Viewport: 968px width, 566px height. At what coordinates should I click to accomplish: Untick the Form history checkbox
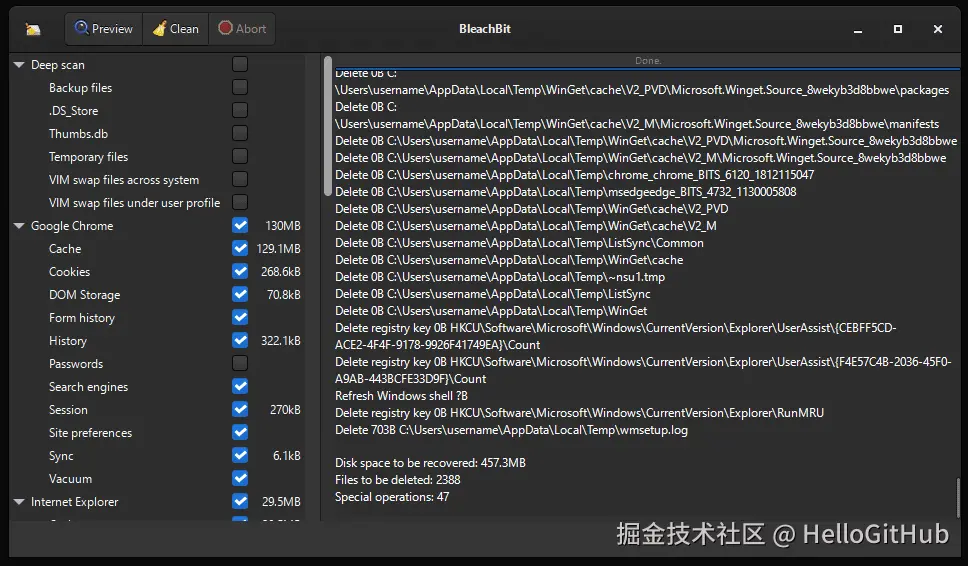[240, 317]
